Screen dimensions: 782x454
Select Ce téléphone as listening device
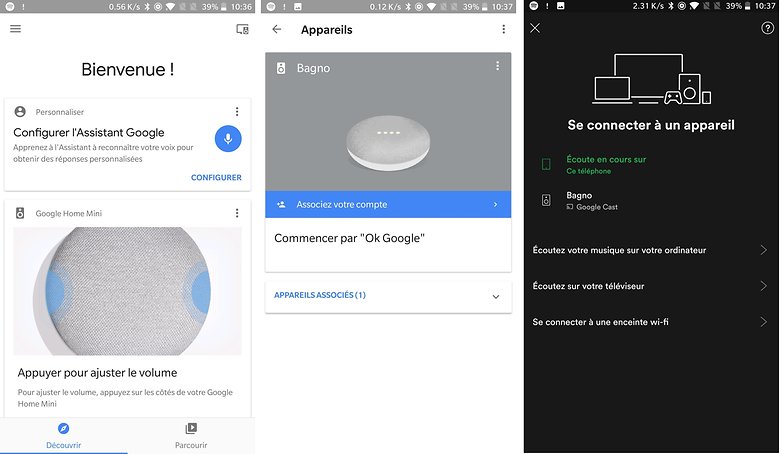[x=651, y=164]
